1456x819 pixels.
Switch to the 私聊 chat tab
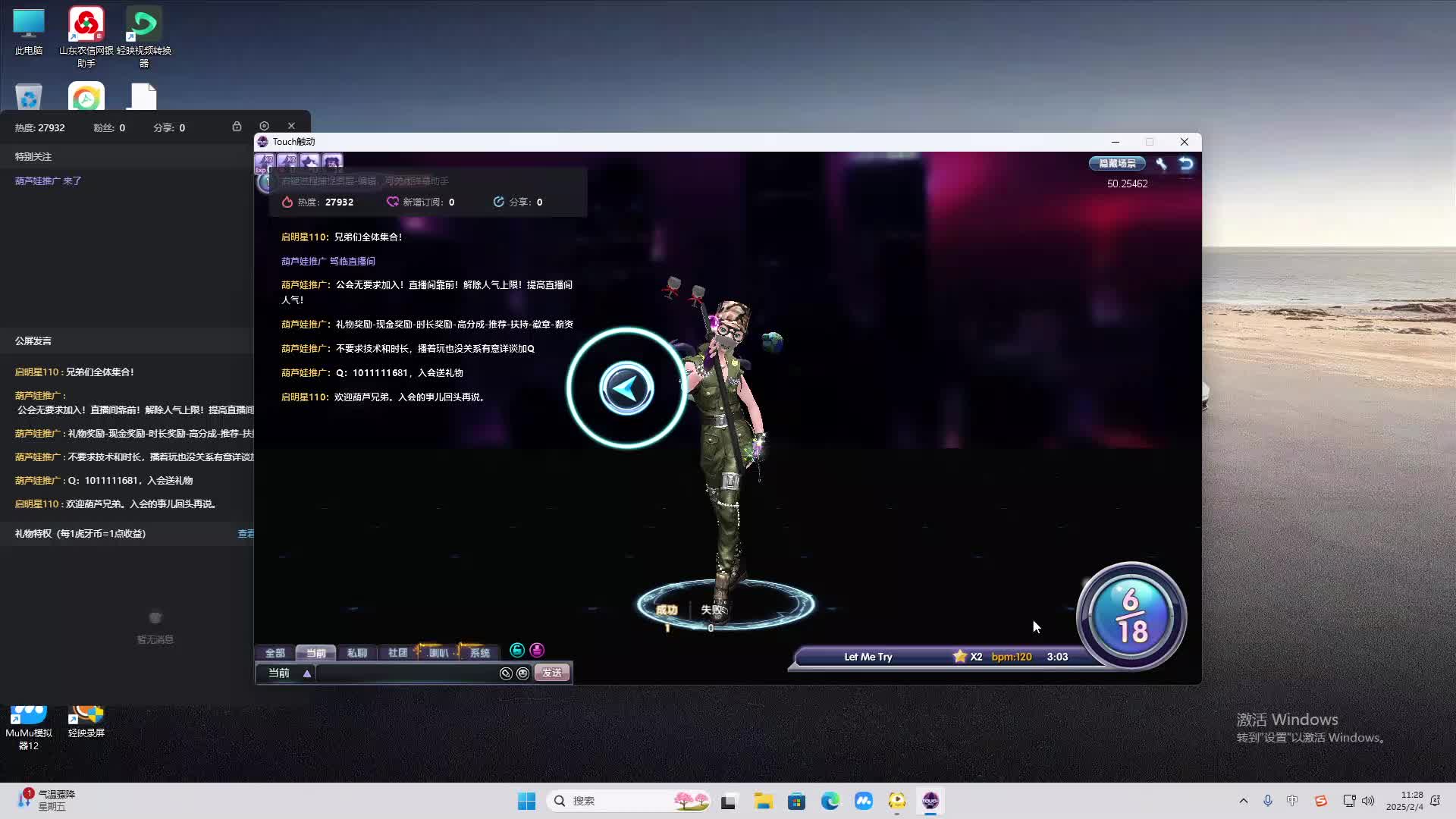coord(357,652)
